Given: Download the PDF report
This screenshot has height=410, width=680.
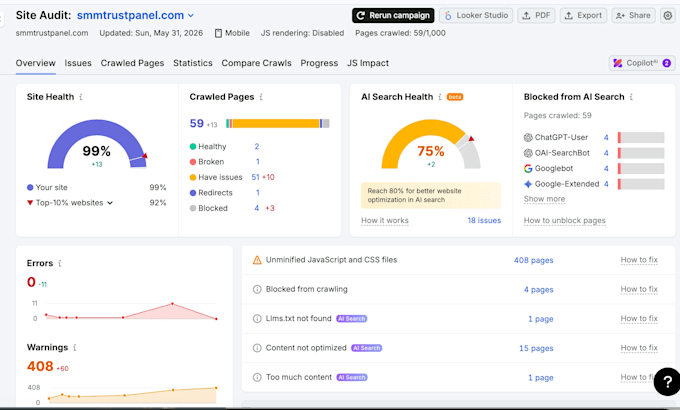Looking at the screenshot, I should click(536, 16).
